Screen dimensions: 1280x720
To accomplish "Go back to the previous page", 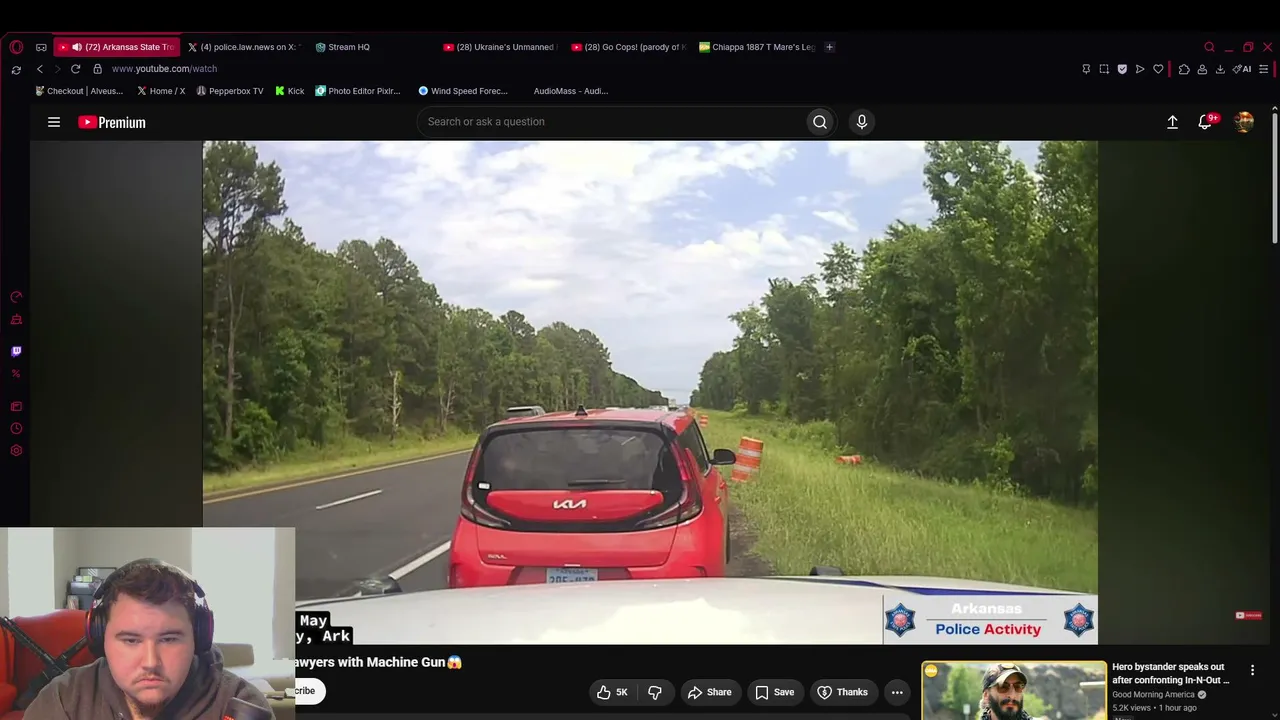I will pos(40,69).
